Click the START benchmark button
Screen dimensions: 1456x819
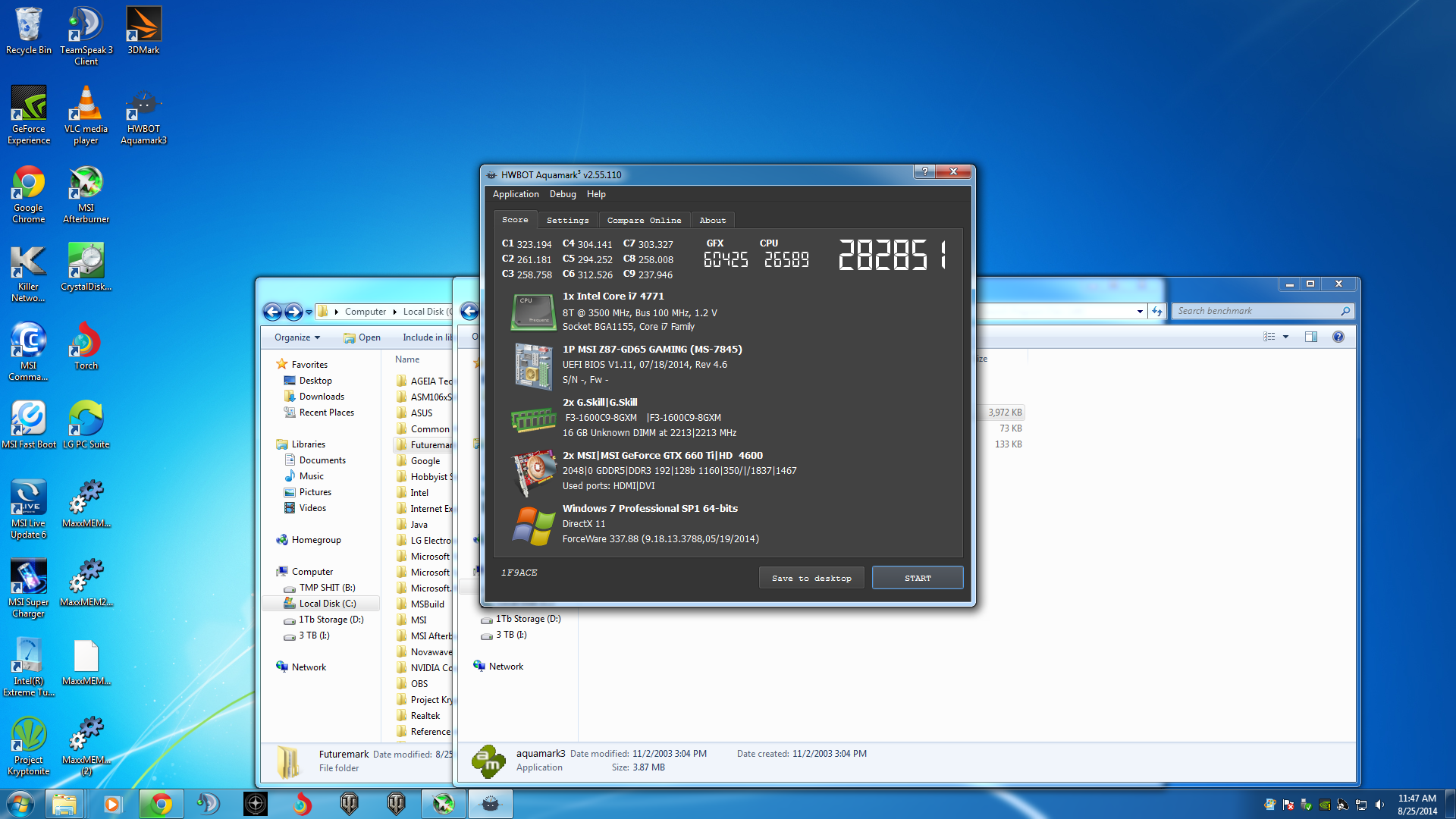pos(918,578)
